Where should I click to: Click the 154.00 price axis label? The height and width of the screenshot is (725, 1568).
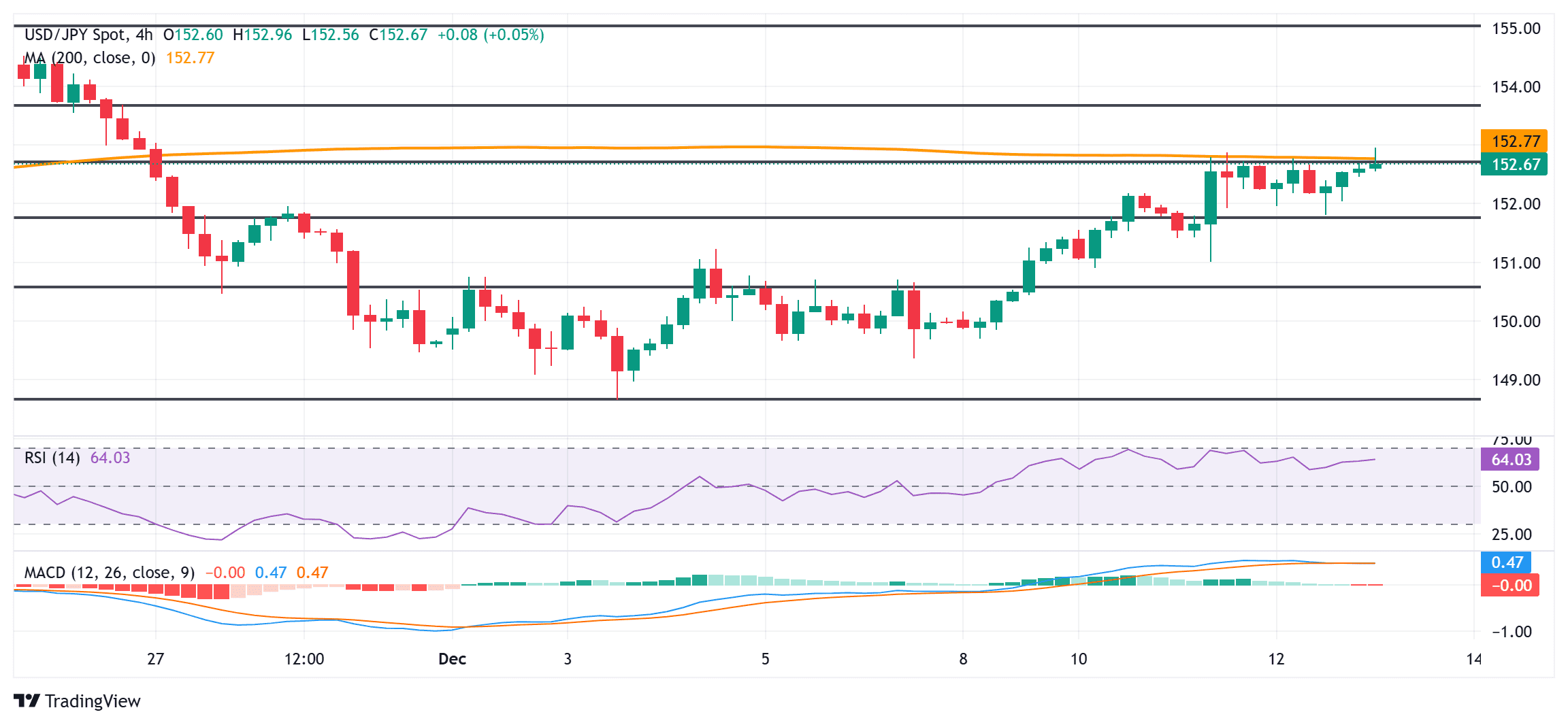coord(1516,87)
